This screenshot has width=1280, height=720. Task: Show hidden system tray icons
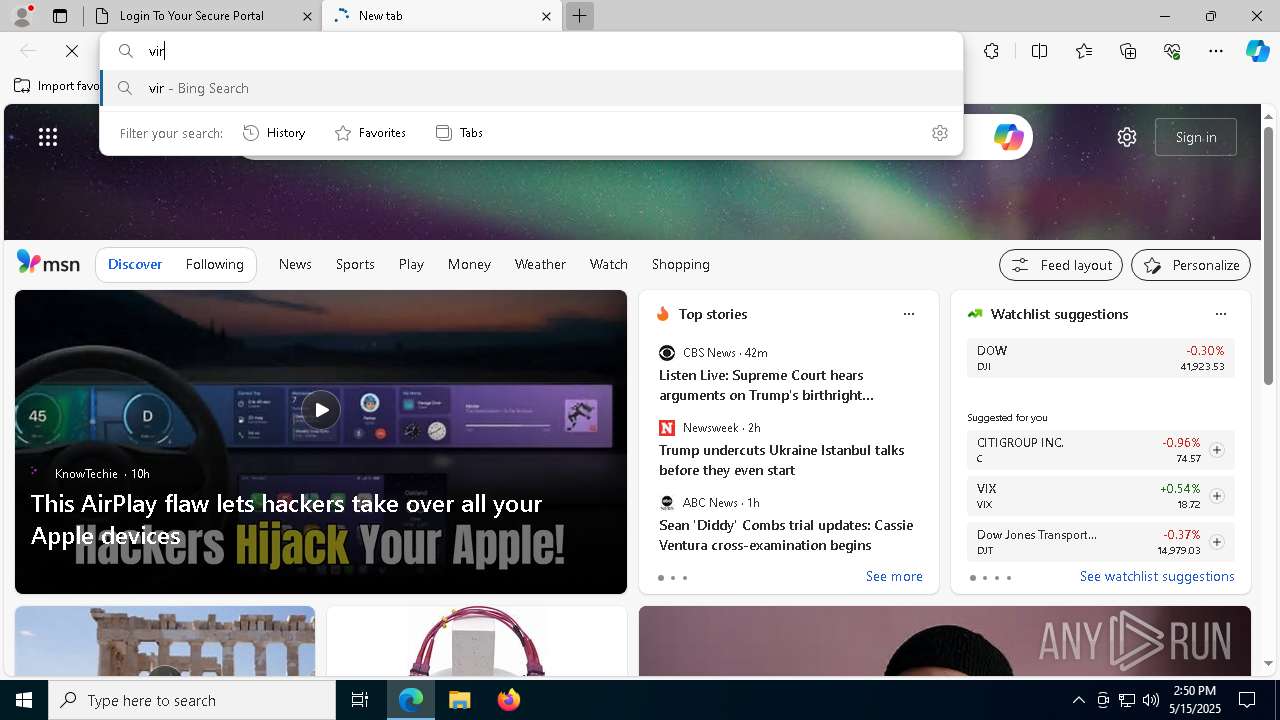point(1078,700)
